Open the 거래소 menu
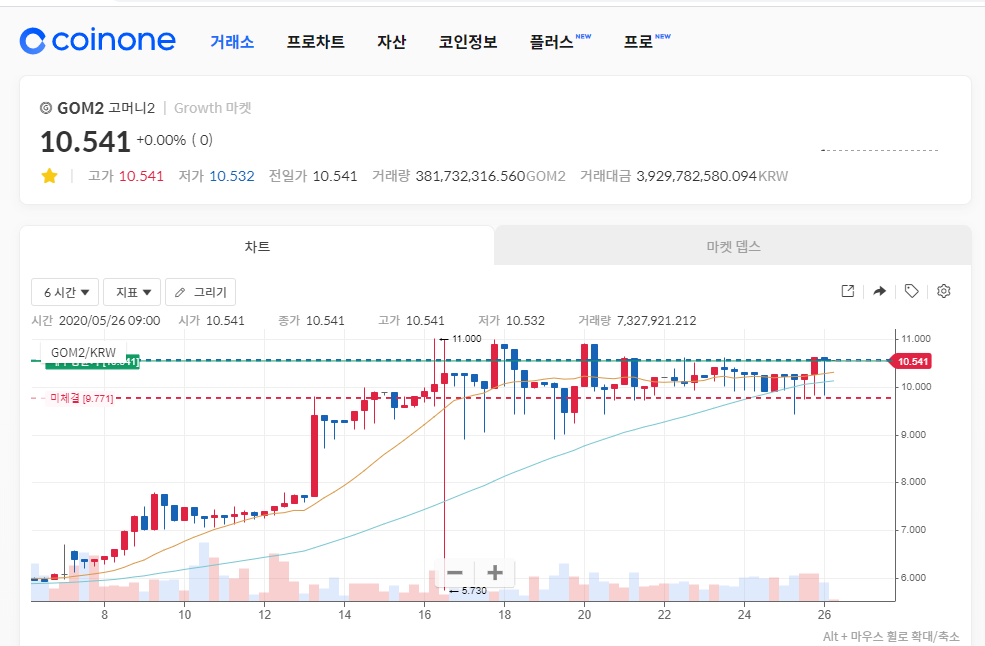985x646 pixels. (232, 42)
